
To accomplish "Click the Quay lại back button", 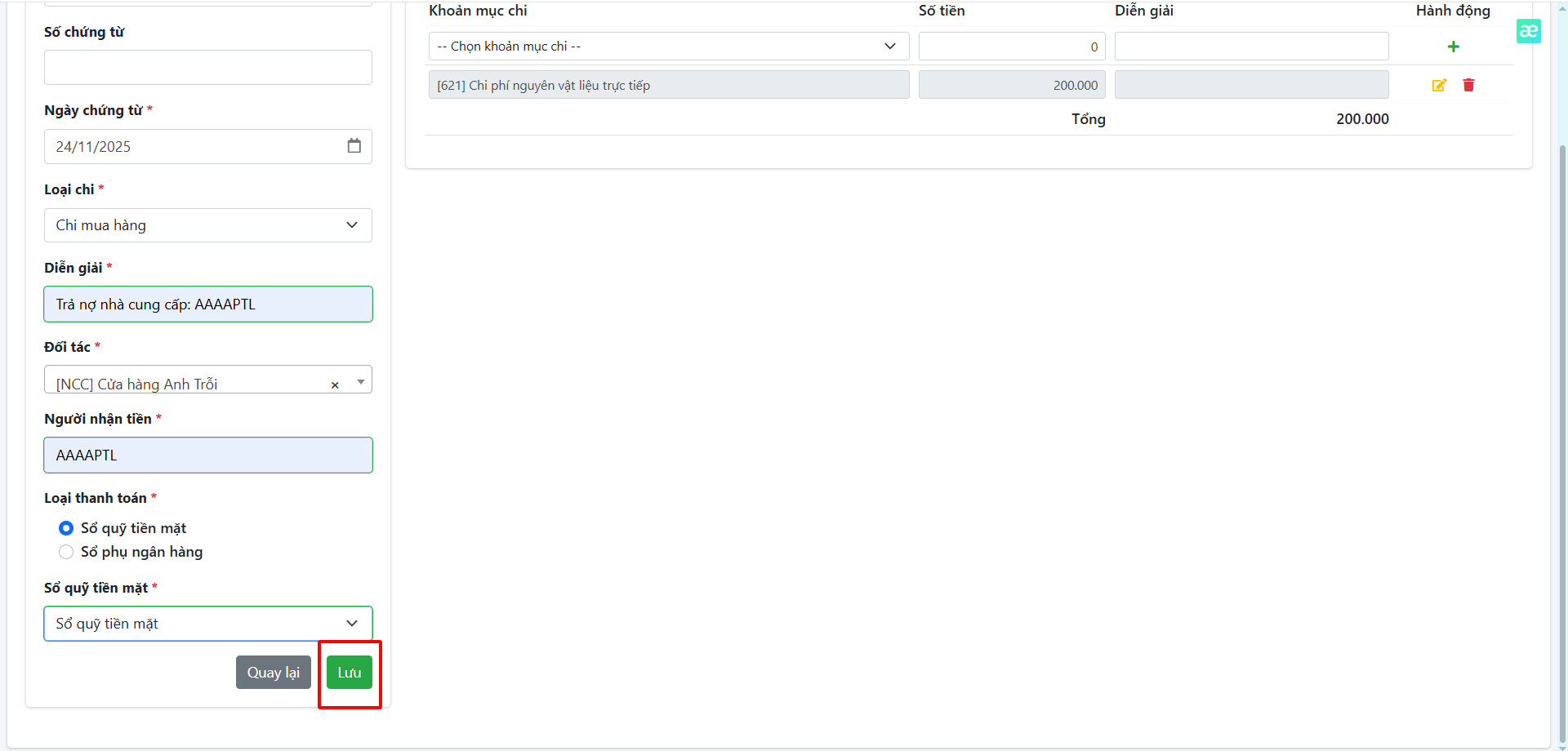I will (273, 673).
